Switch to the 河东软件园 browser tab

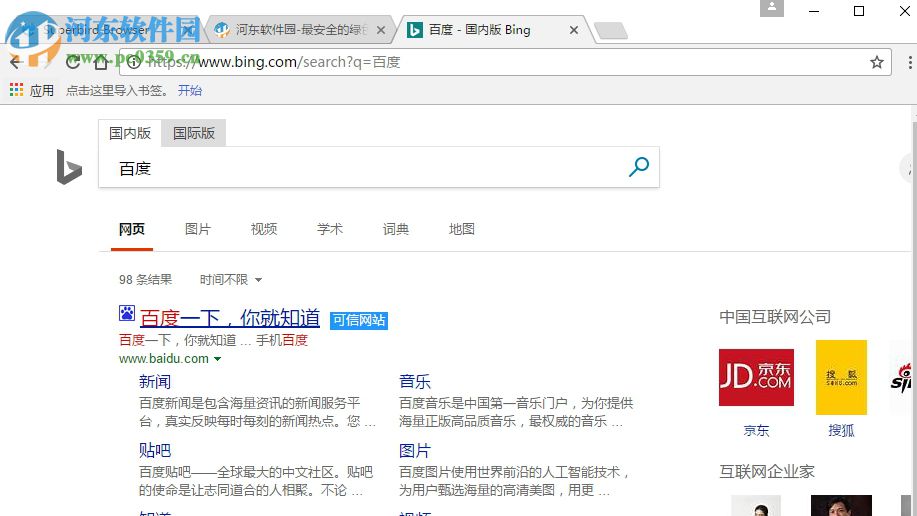tap(299, 30)
